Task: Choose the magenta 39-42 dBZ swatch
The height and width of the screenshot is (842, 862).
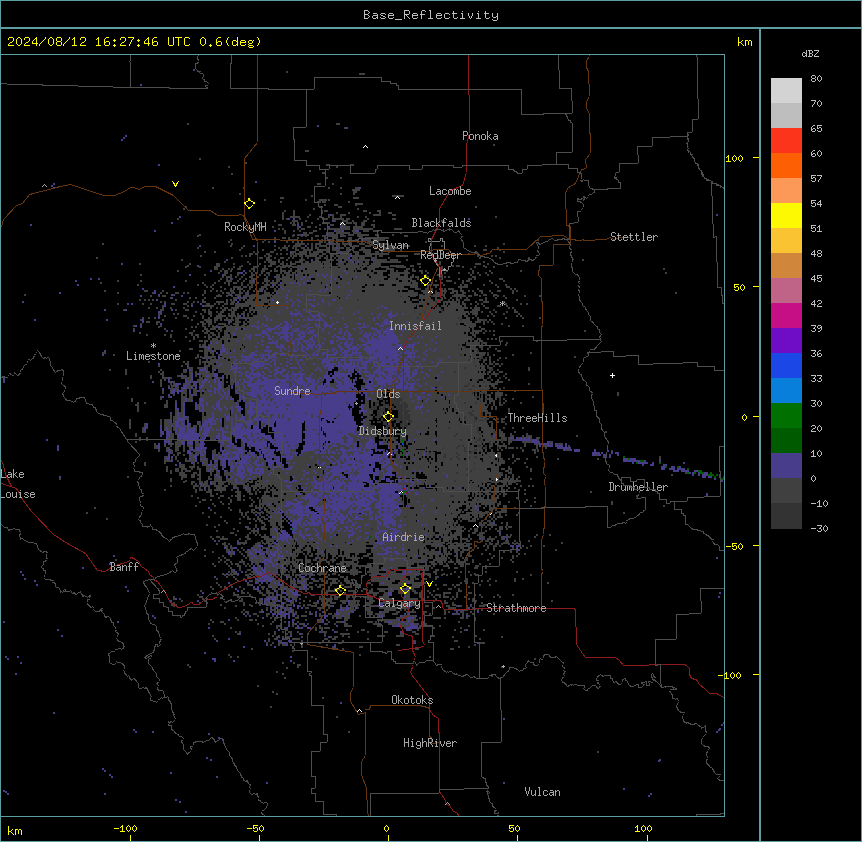Action: pyautogui.click(x=786, y=315)
